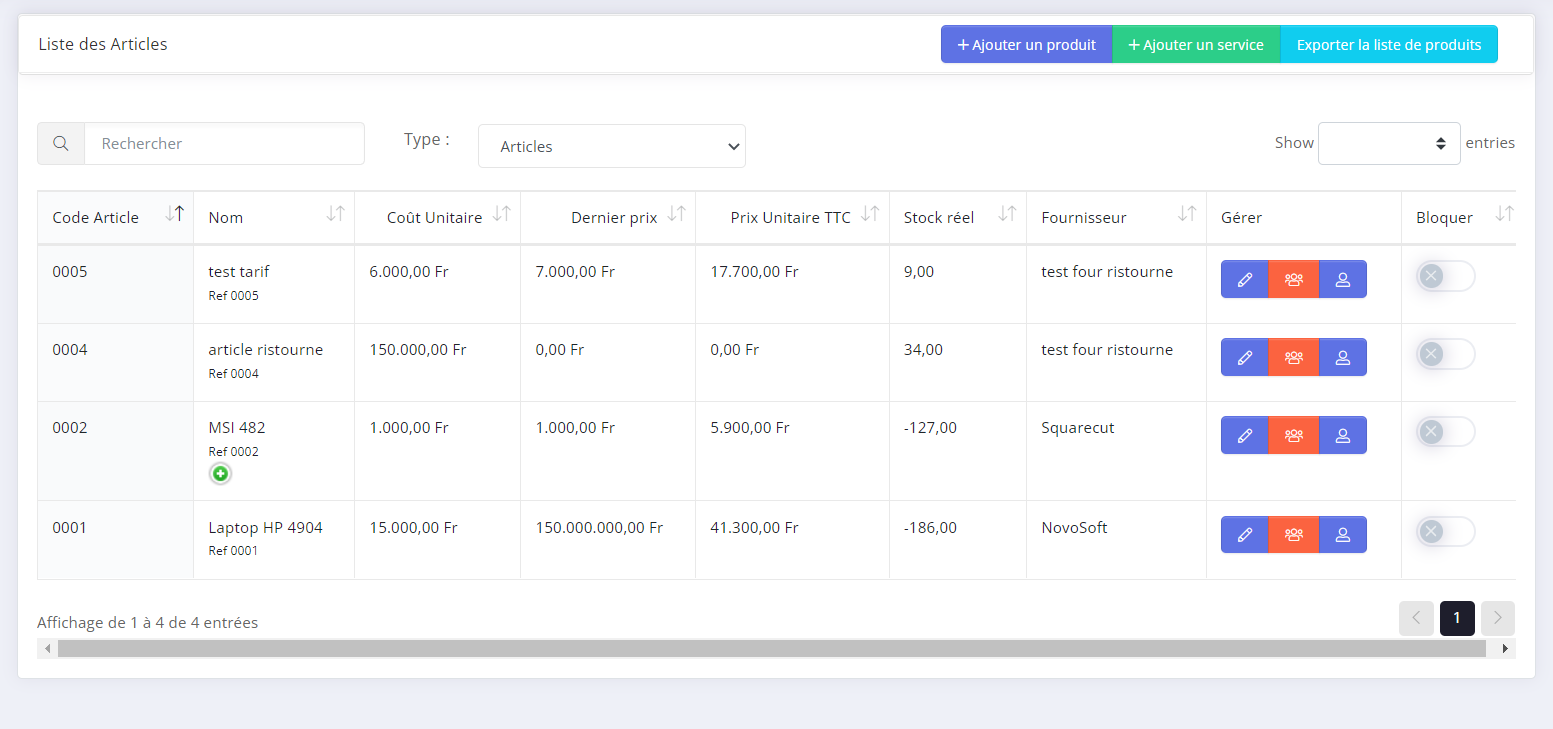1553x729 pixels.
Task: Click the group icon for article ristourne
Action: (1293, 357)
